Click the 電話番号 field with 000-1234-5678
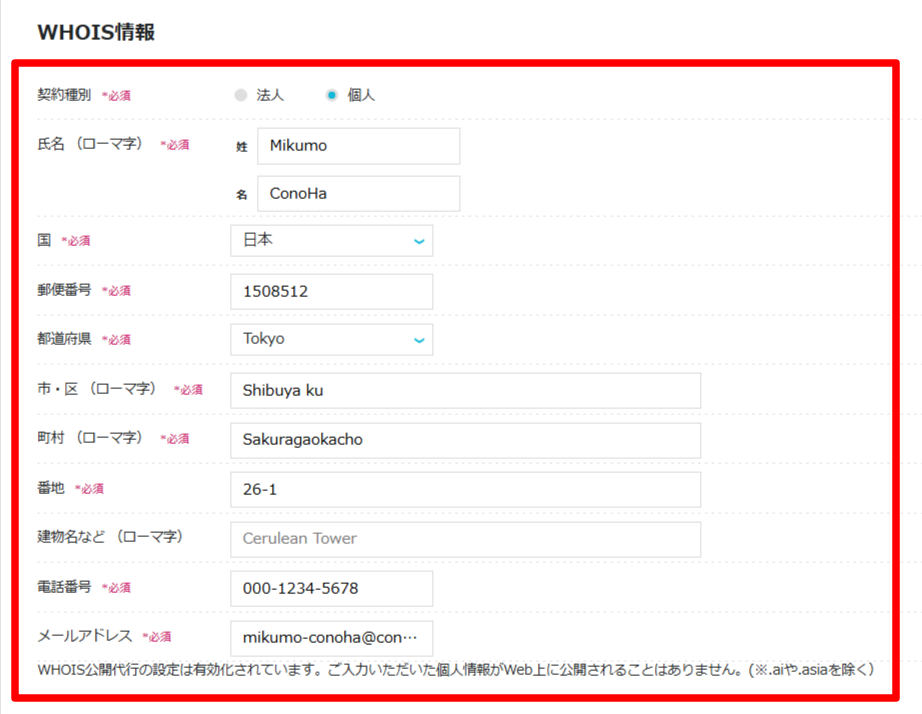Viewport: 922px width, 714px height. pos(331,588)
